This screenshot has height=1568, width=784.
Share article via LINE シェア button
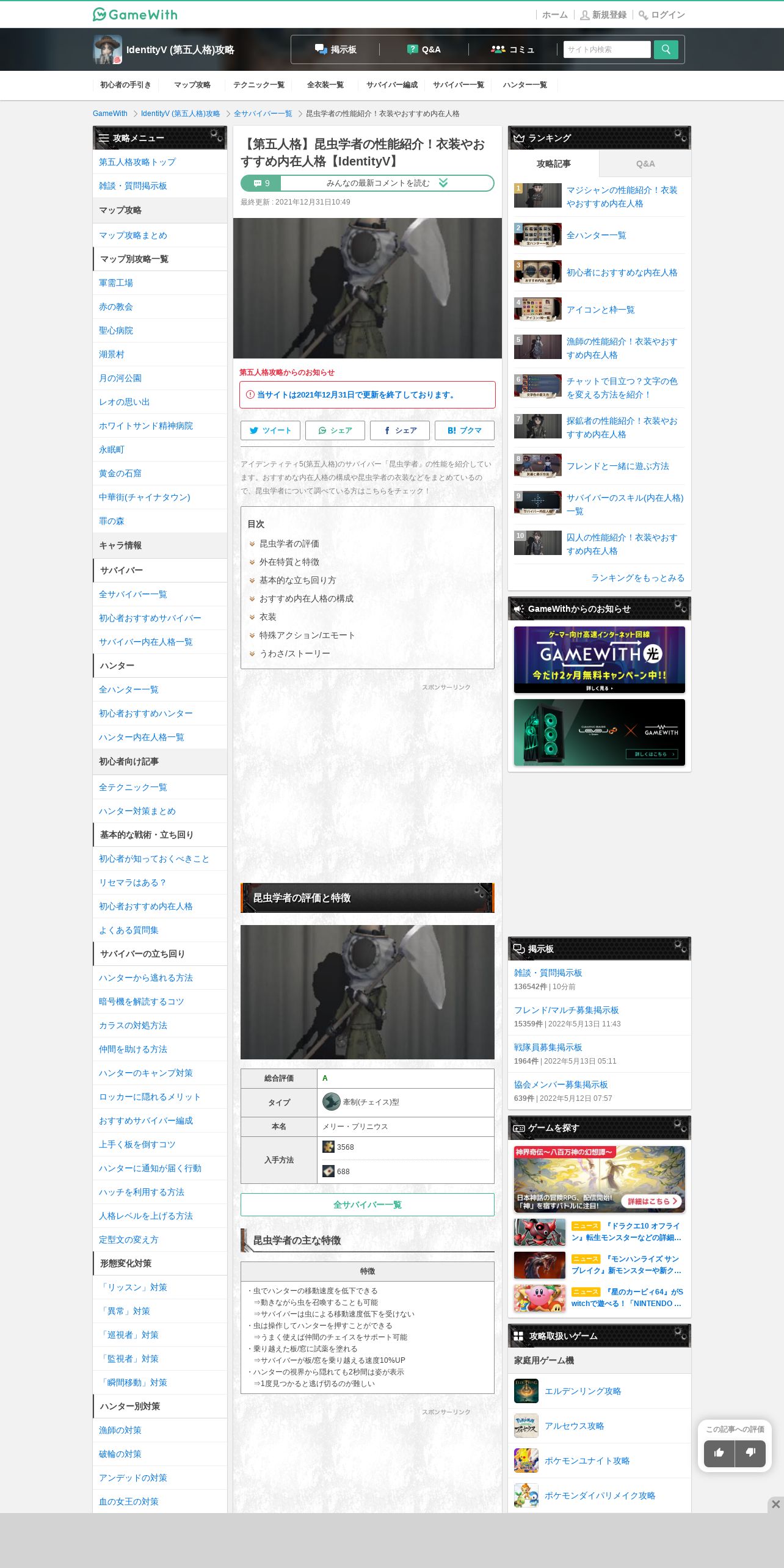coord(335,430)
